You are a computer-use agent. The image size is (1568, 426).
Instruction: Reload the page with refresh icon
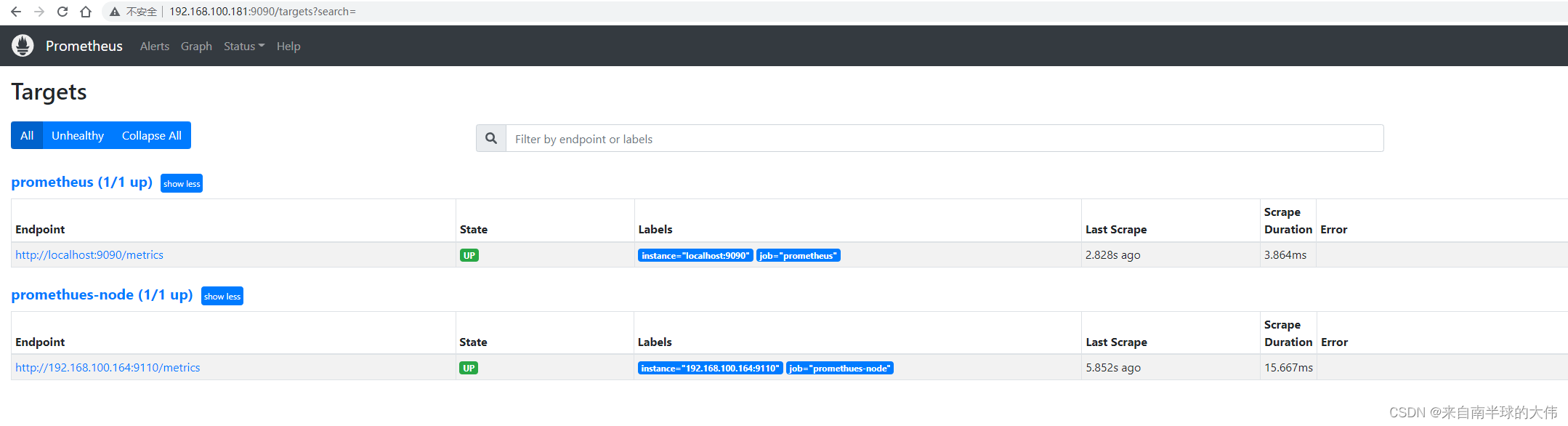pyautogui.click(x=62, y=12)
